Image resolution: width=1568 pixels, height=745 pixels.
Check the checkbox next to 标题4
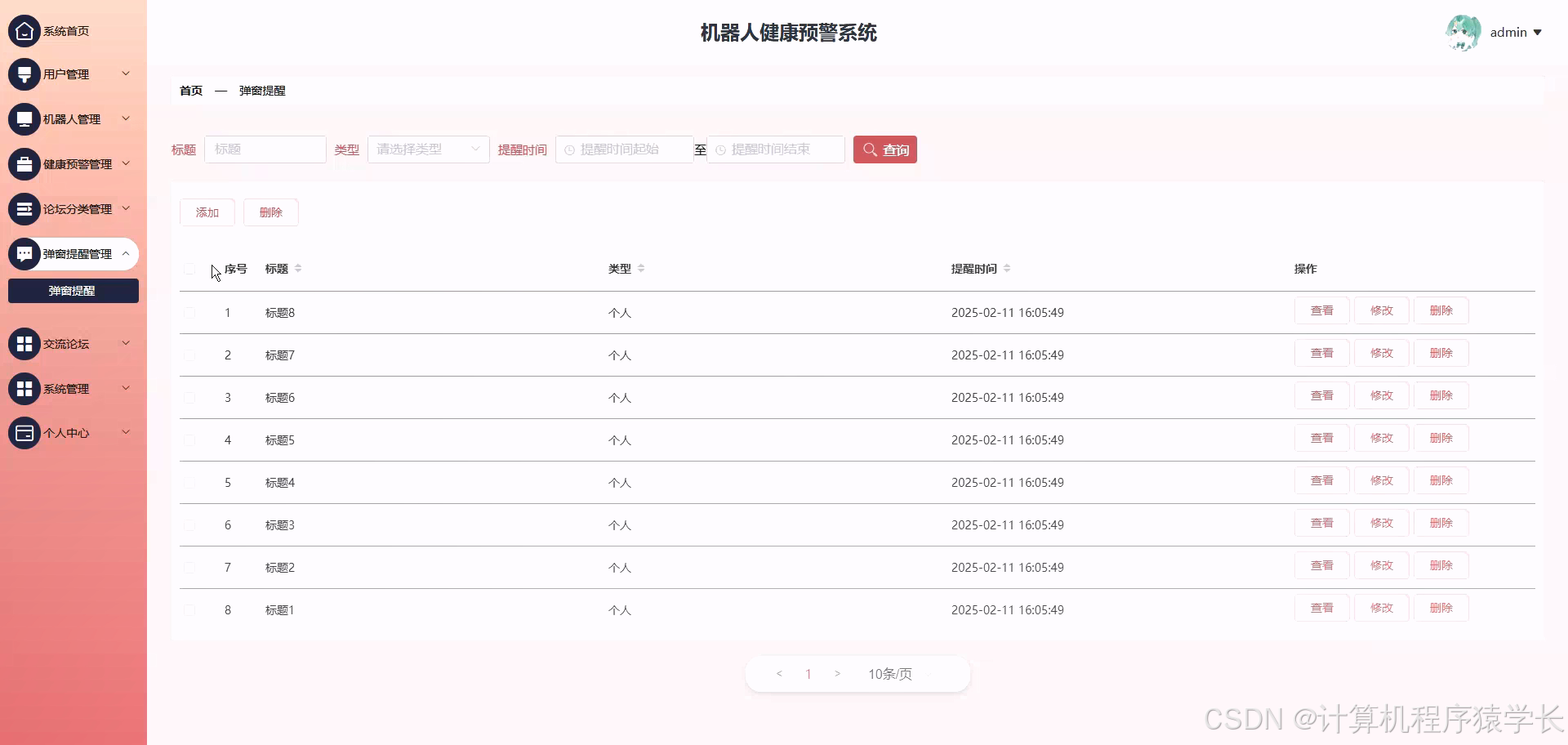click(189, 482)
